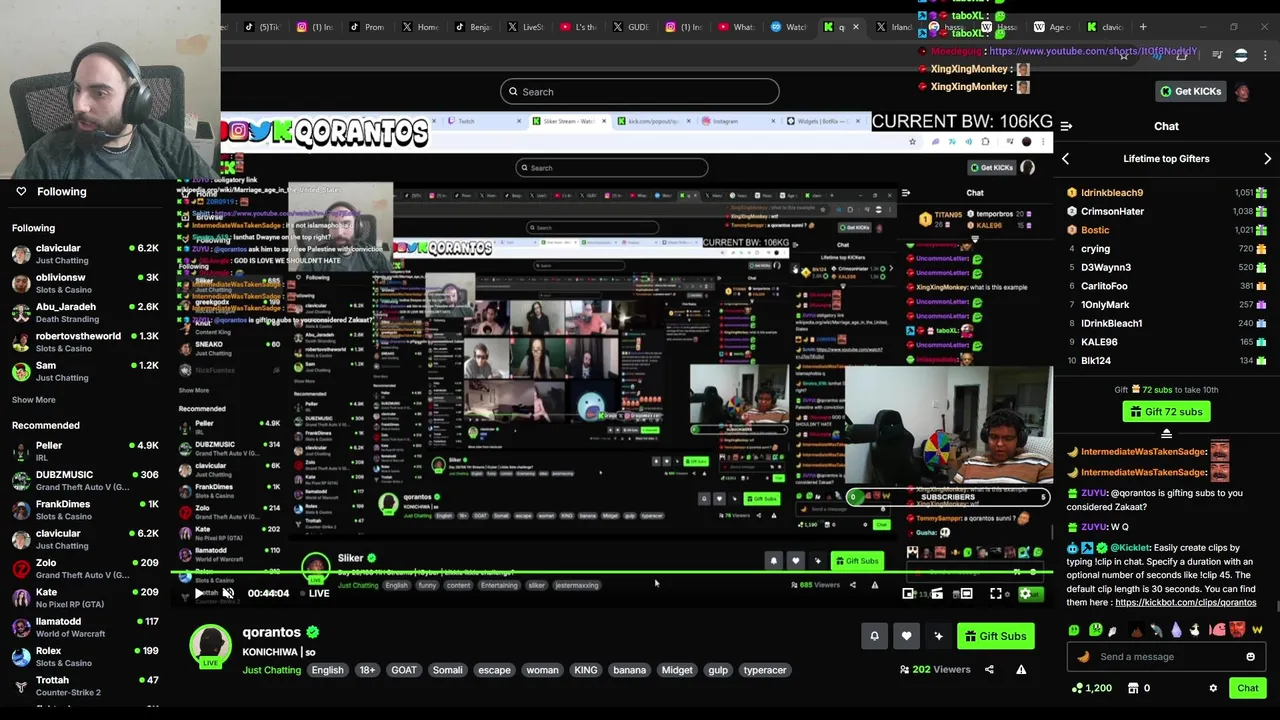Insert the first green Kick emote from quick emotes
Screen dimensions: 1280x720
coord(1074,630)
